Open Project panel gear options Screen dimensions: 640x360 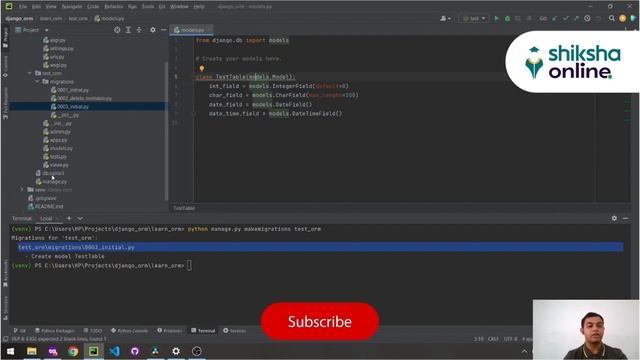point(153,30)
